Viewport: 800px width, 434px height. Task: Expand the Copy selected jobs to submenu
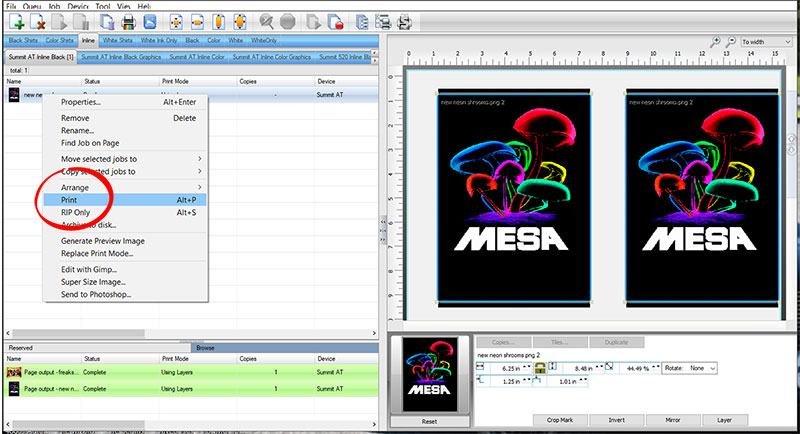[199, 171]
